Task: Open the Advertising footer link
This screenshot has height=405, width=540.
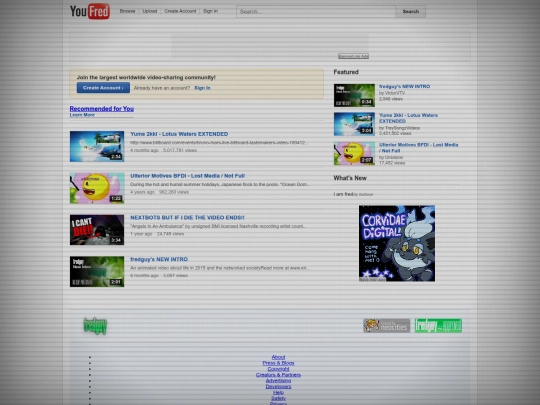Action: (278, 381)
